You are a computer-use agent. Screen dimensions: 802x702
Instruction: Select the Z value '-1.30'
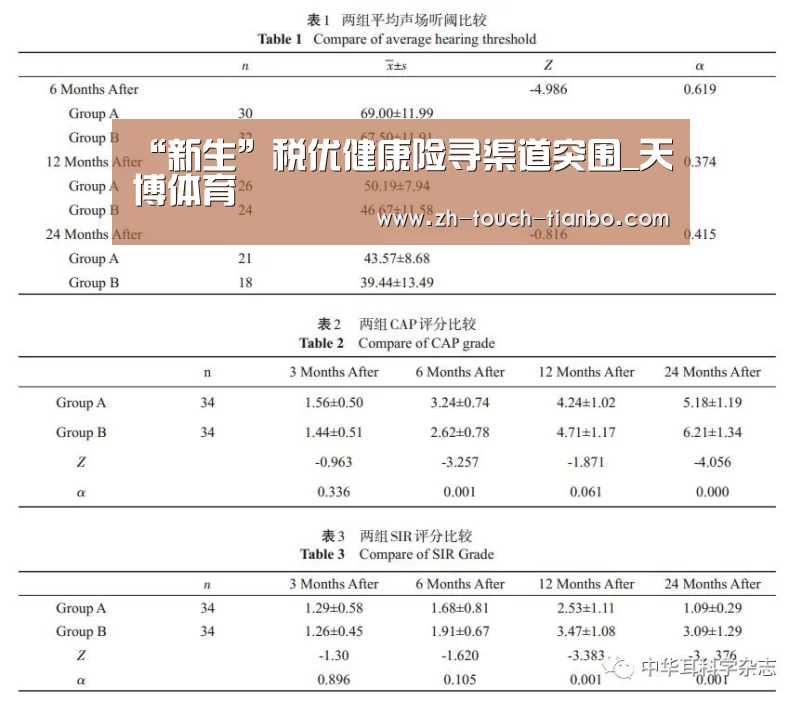coord(334,655)
